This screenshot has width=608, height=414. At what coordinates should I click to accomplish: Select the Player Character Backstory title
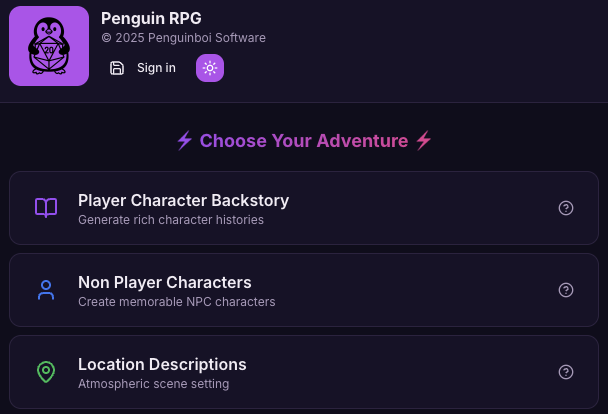click(183, 200)
